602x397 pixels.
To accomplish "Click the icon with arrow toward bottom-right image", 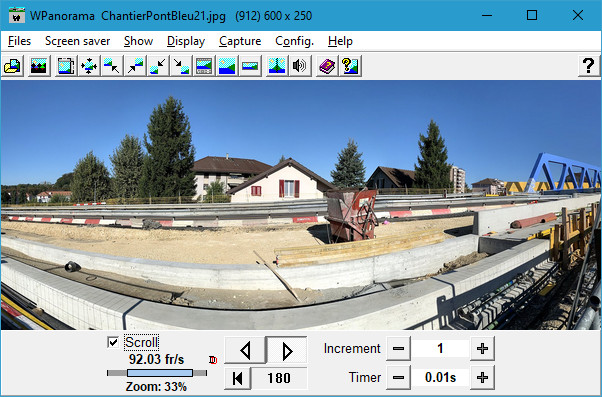I will pyautogui.click(x=181, y=66).
